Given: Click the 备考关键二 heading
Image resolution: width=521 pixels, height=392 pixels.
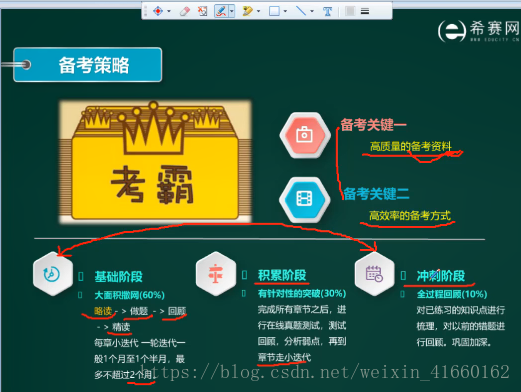Looking at the screenshot, I should tap(376, 194).
